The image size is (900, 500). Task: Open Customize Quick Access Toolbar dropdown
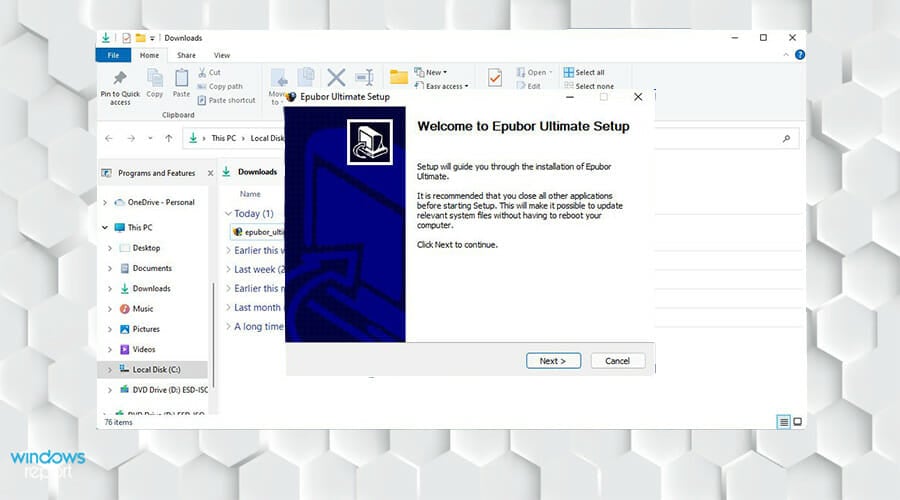[x=152, y=38]
